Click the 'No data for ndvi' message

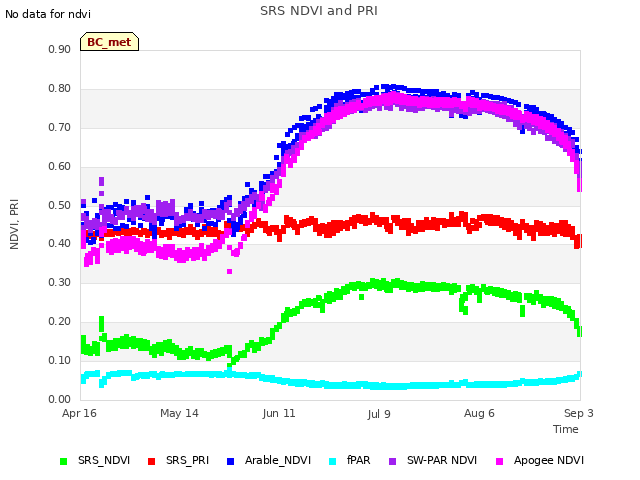[x=48, y=14]
